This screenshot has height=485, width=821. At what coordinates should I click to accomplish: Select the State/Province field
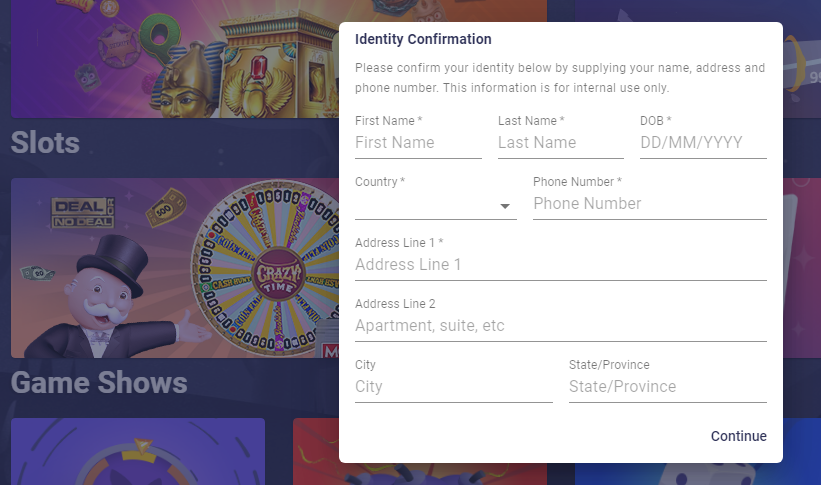point(667,387)
